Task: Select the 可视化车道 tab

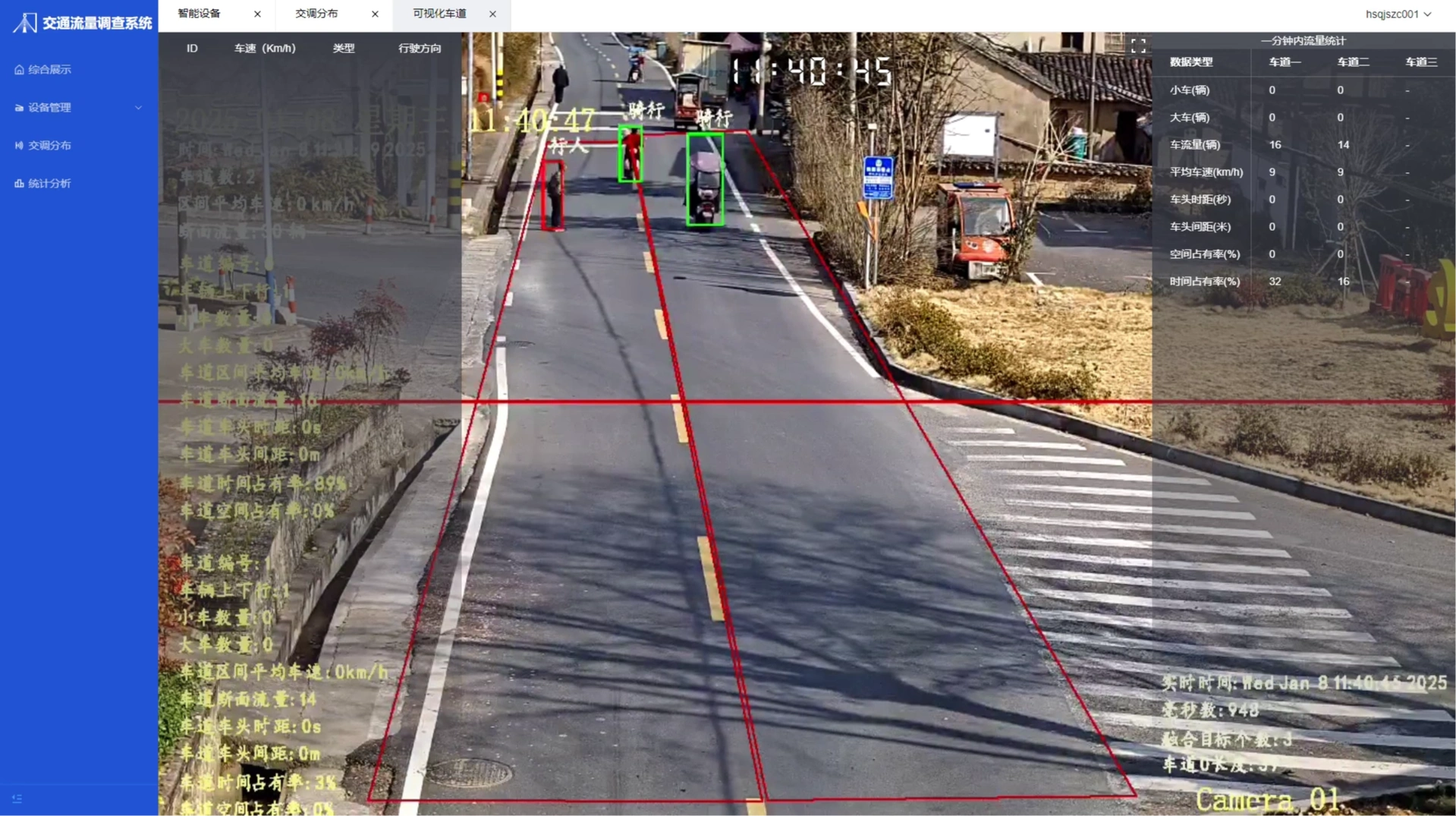Action: point(439,14)
